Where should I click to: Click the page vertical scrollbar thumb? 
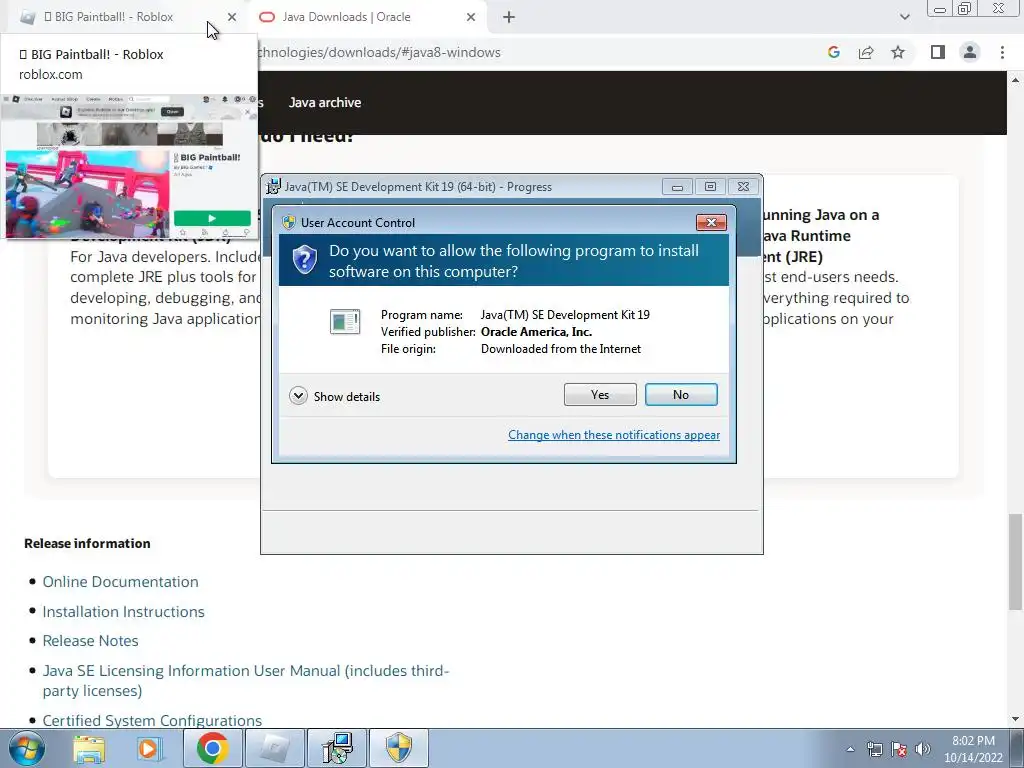pos(1015,562)
